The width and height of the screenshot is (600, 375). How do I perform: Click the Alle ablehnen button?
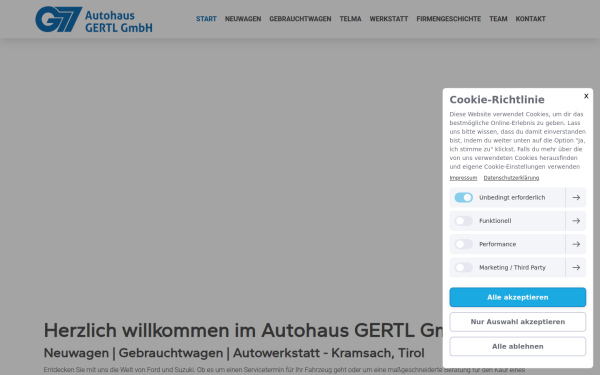coord(518,346)
